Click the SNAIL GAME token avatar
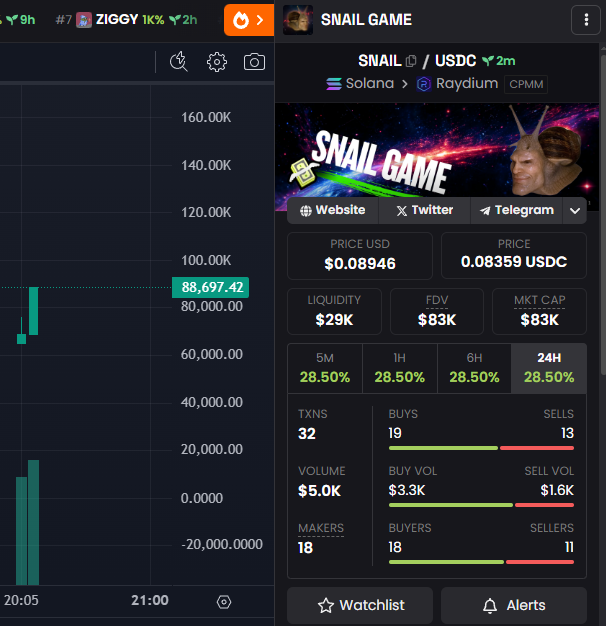This screenshot has height=626, width=606. (x=298, y=20)
